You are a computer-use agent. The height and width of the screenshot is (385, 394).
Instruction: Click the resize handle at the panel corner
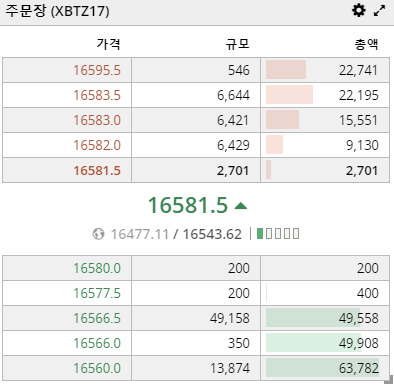[389, 379]
